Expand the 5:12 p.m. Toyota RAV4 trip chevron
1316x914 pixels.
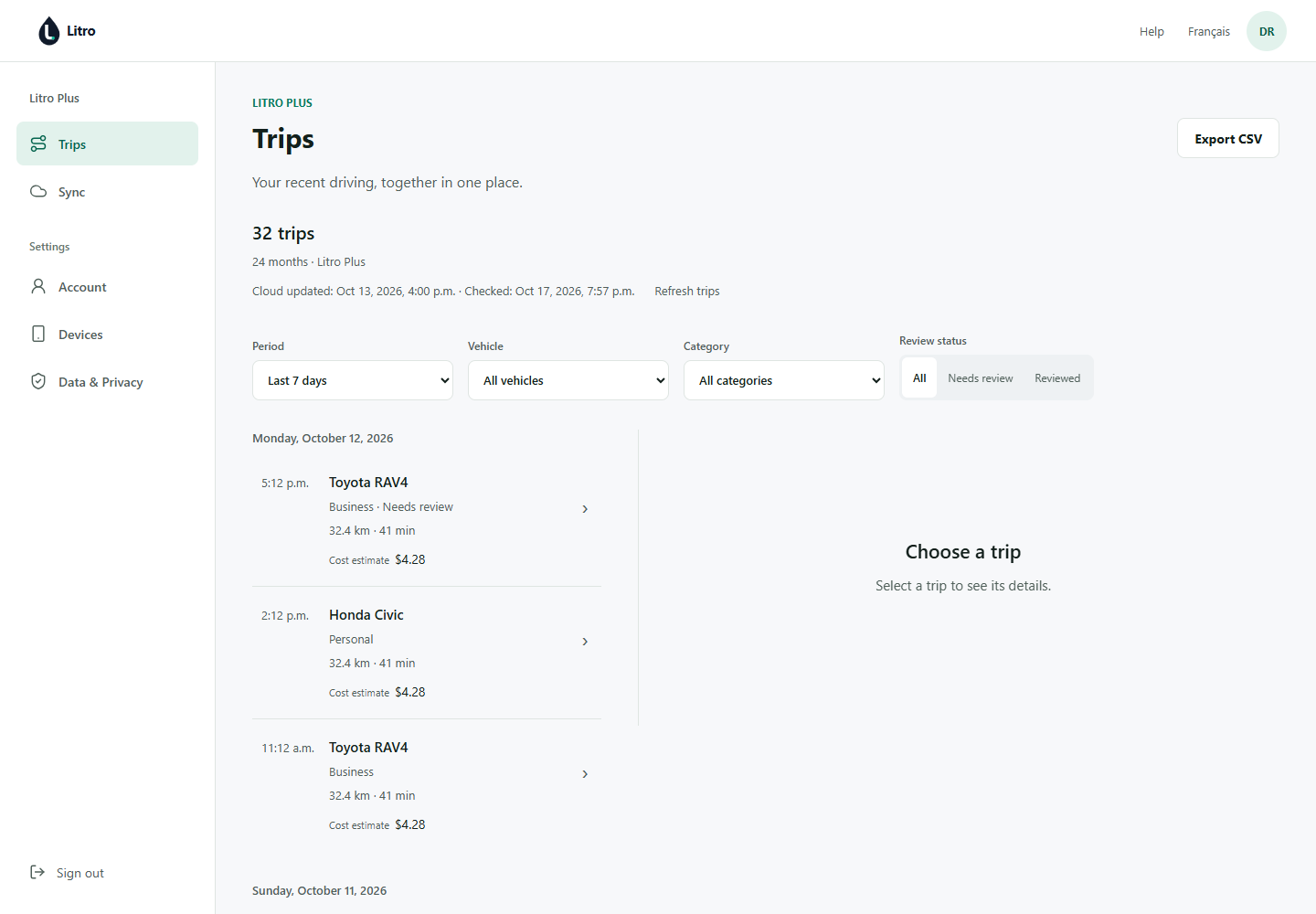pyautogui.click(x=585, y=509)
